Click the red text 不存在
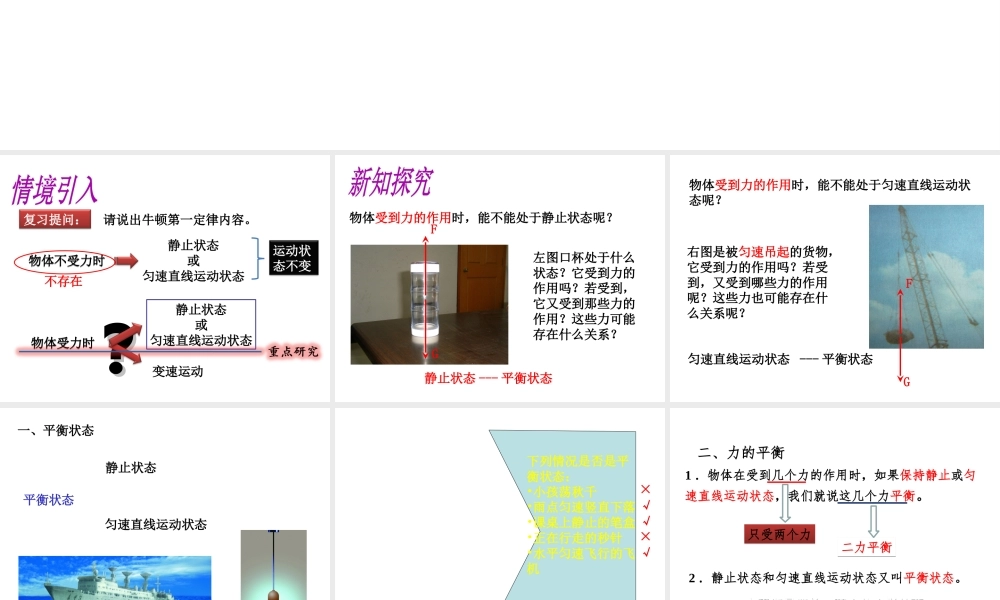1000x600 pixels. tap(63, 281)
